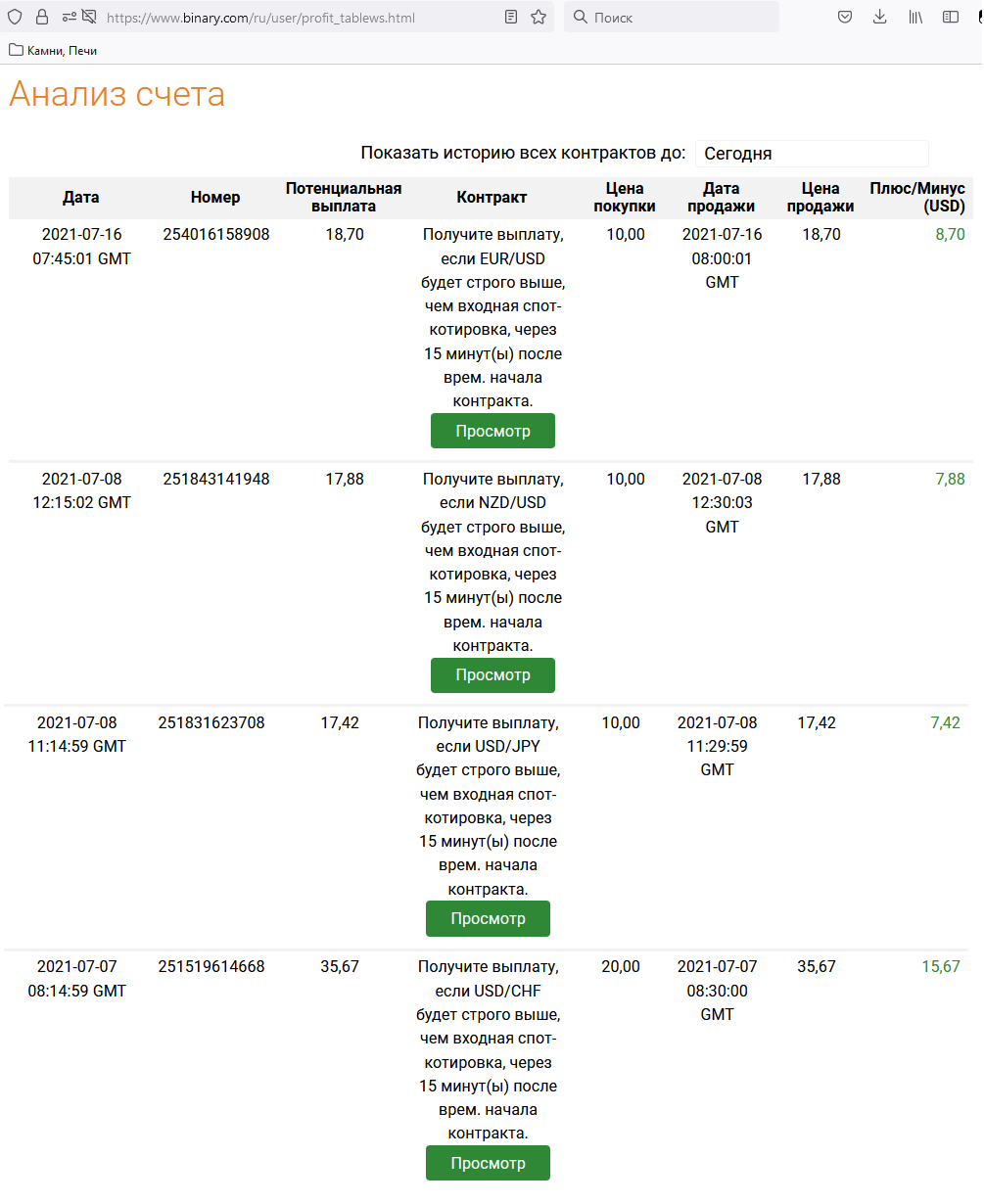Open the Downloads arrow icon
This screenshot has height=1204, width=984.
point(880,17)
